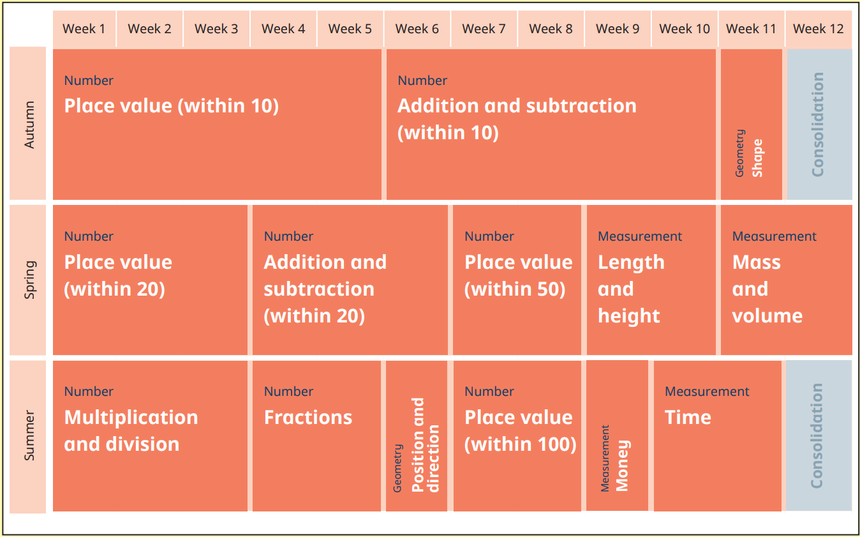Select the Autumn Consolidation block
This screenshot has height=537, width=860.
pos(819,123)
